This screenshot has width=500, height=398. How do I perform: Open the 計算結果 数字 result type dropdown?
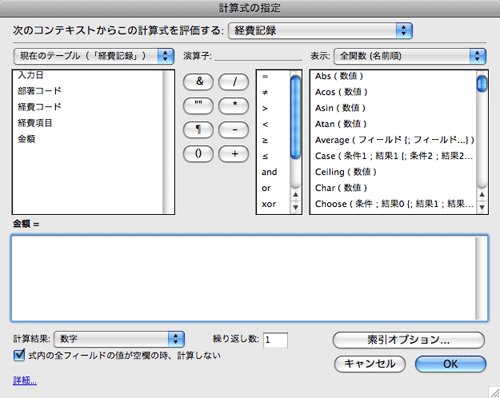pos(119,339)
